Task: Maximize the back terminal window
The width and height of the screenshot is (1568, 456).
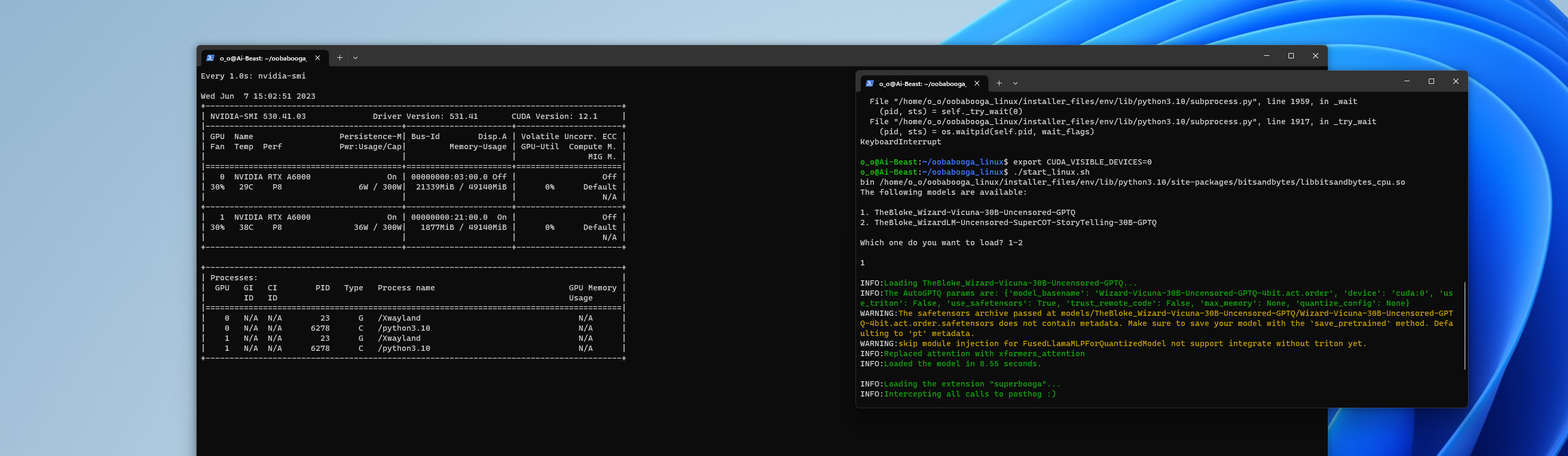Action: (1291, 56)
